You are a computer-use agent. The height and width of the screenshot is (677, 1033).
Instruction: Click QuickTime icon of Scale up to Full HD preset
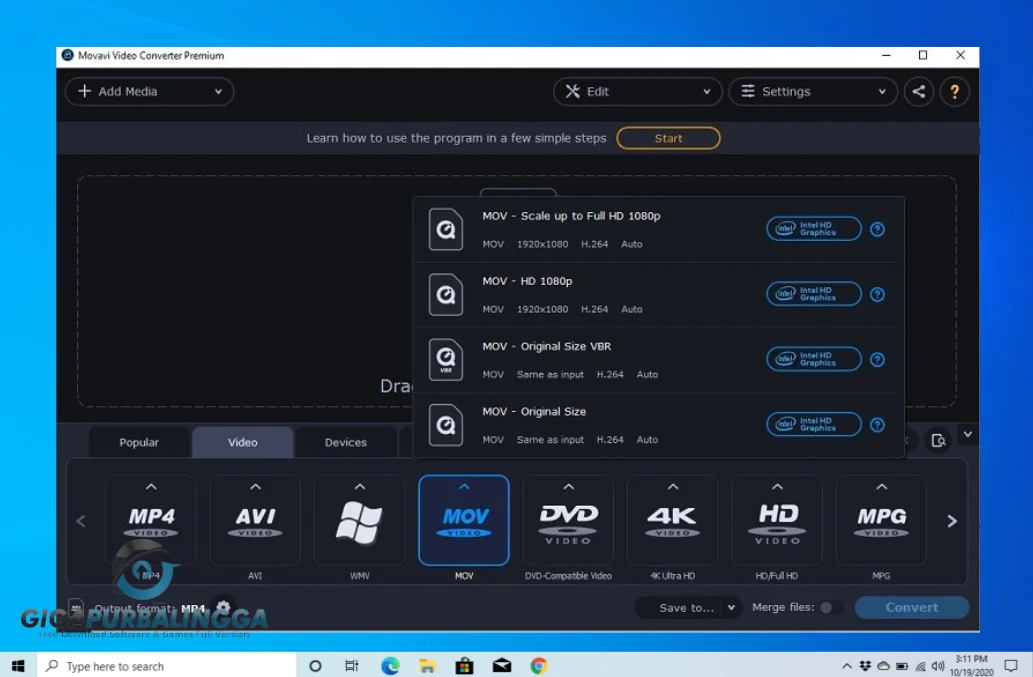pos(446,229)
